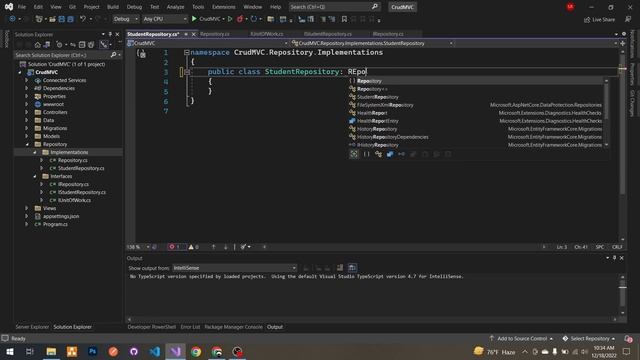Screen dimensions: 640x360
Task: Open the Any CPU platform dropdown
Action: (x=165, y=19)
